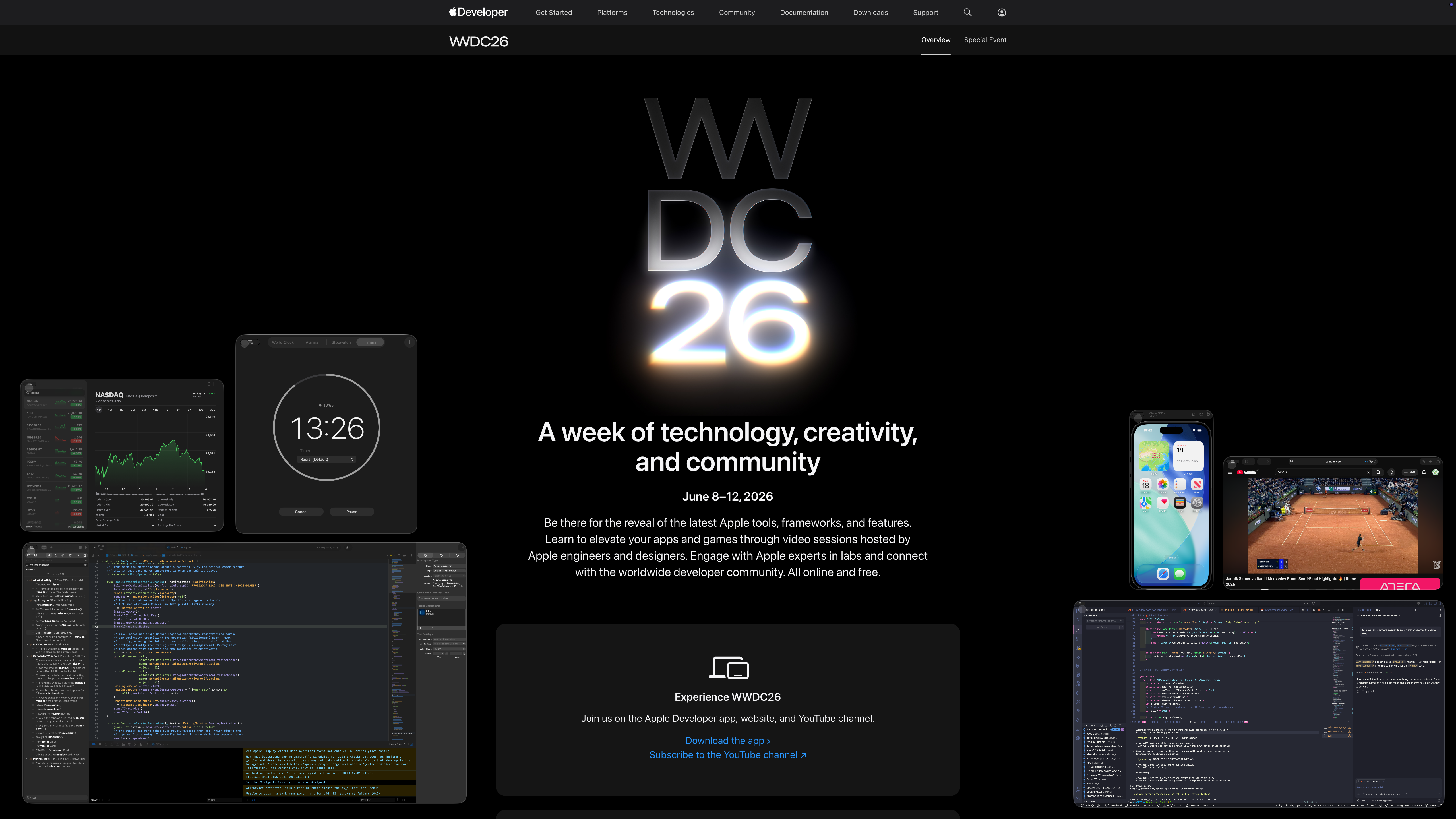1456x819 pixels.
Task: Mute tab audio via Safari speaker icon
Action: [x=1366, y=462]
